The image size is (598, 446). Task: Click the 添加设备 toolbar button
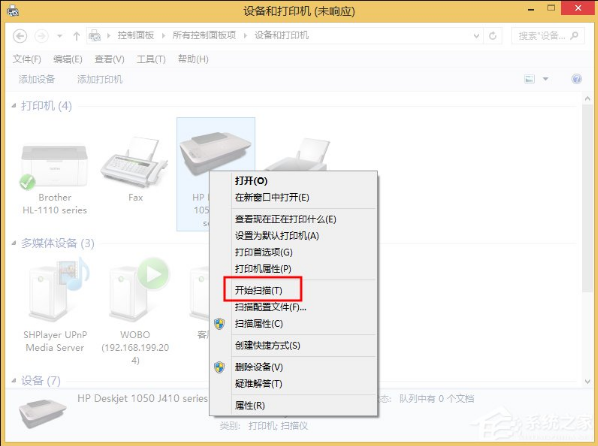coord(37,79)
